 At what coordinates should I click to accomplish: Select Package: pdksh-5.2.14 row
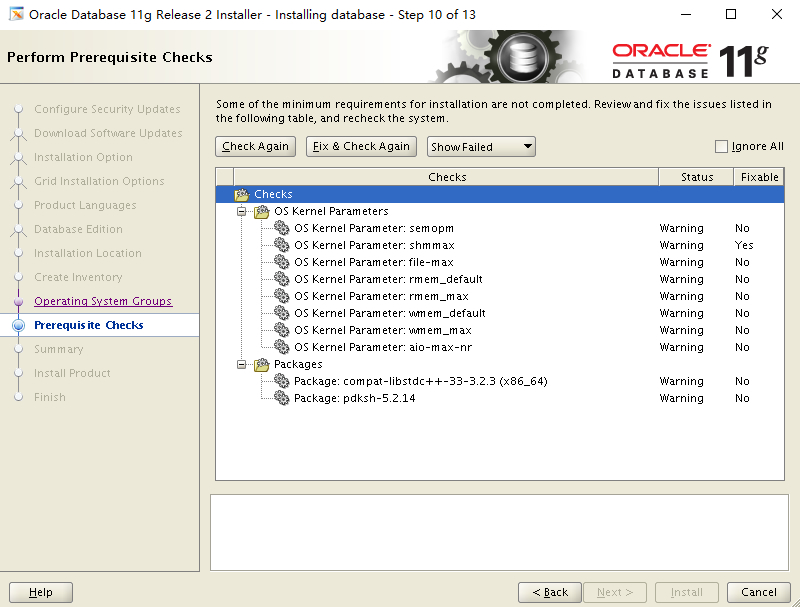coord(500,398)
